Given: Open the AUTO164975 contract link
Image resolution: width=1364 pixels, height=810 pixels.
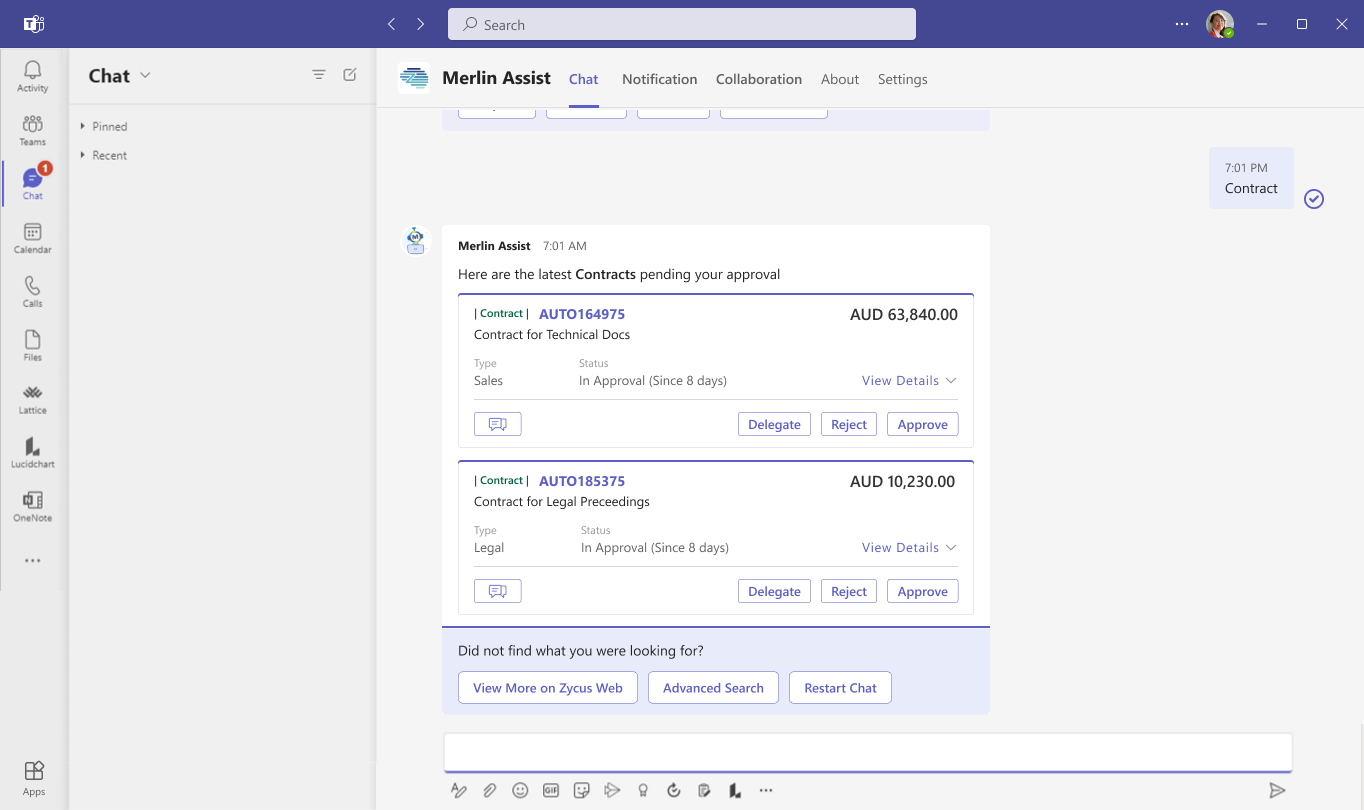Looking at the screenshot, I should [582, 314].
